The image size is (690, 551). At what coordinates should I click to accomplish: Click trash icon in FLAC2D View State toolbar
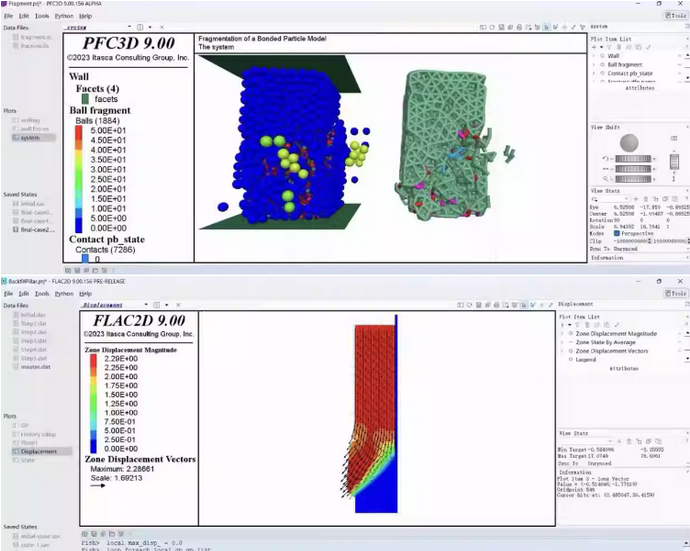pyautogui.click(x=629, y=441)
